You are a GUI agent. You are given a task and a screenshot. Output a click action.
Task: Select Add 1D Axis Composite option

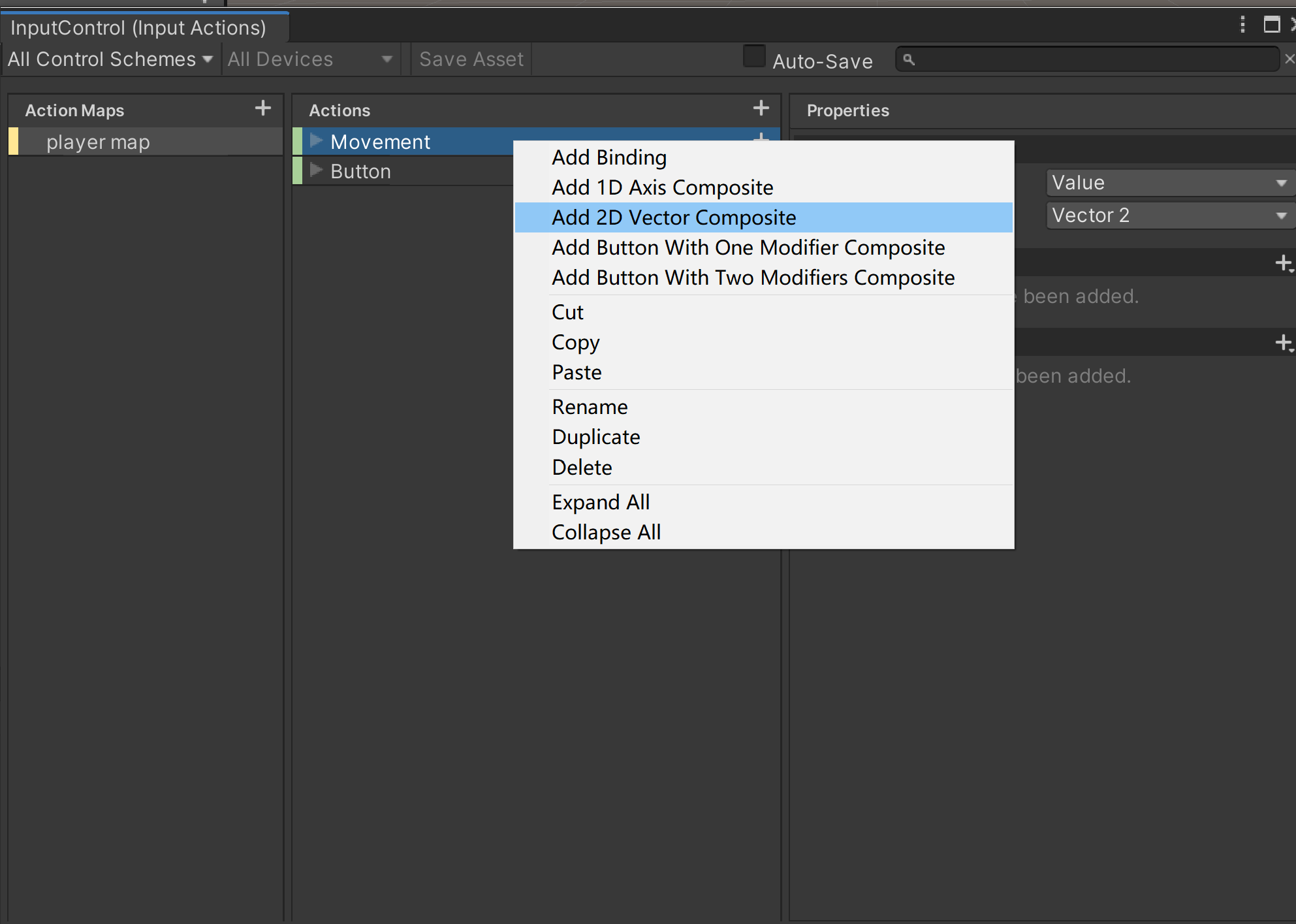(x=662, y=187)
